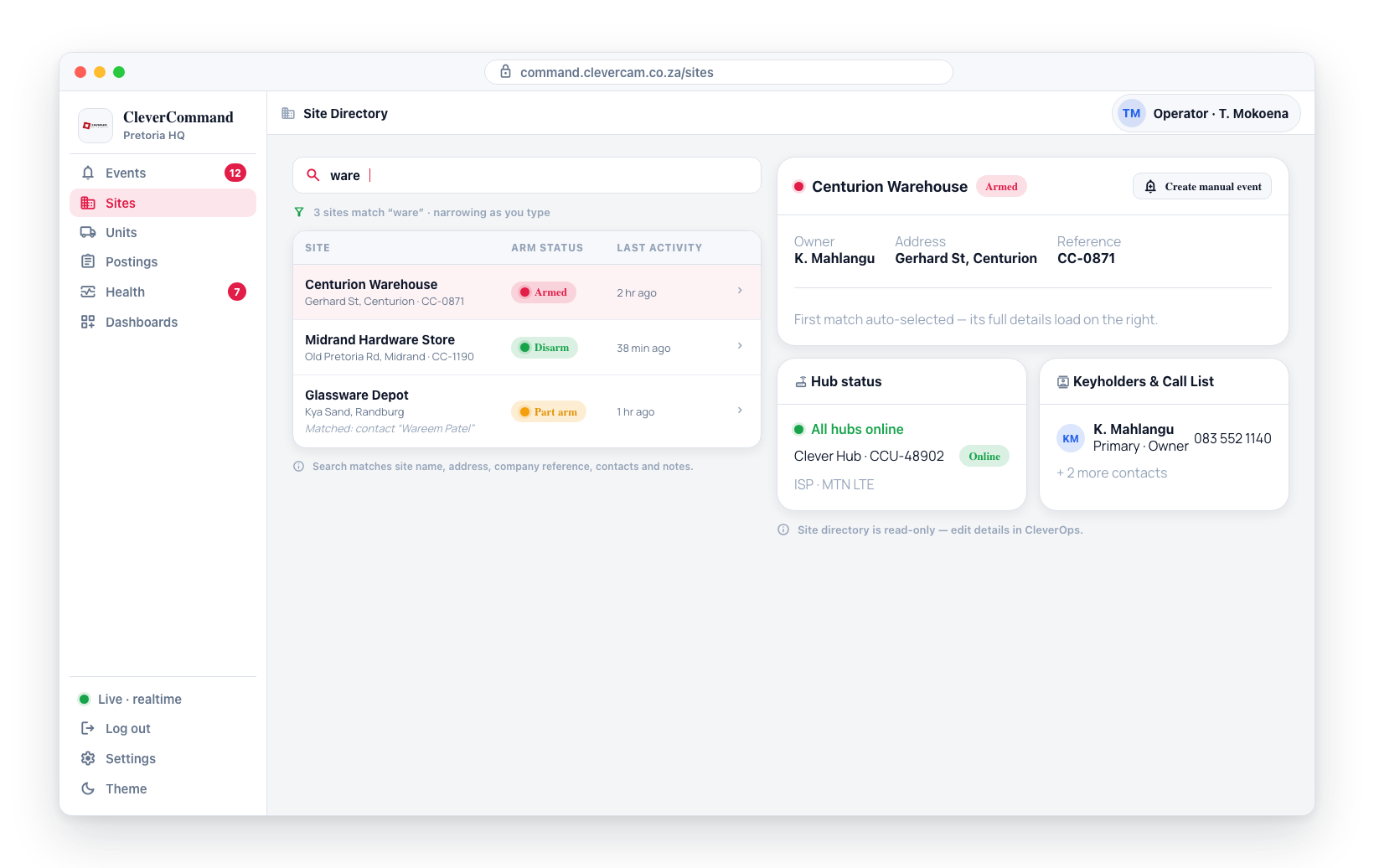Click the red dot beside Centurion Warehouse title
Image resolution: width=1374 pixels, height=868 pixels.
[799, 187]
